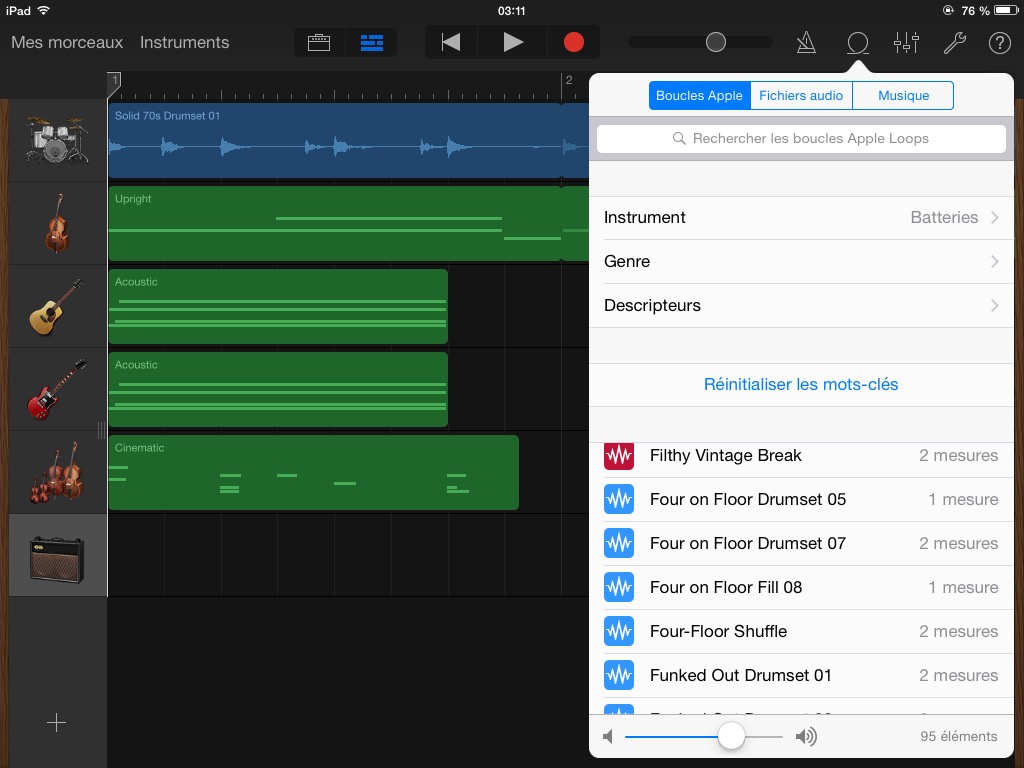Select the upright bass track icon
This screenshot has width=1024, height=768.
(57, 223)
